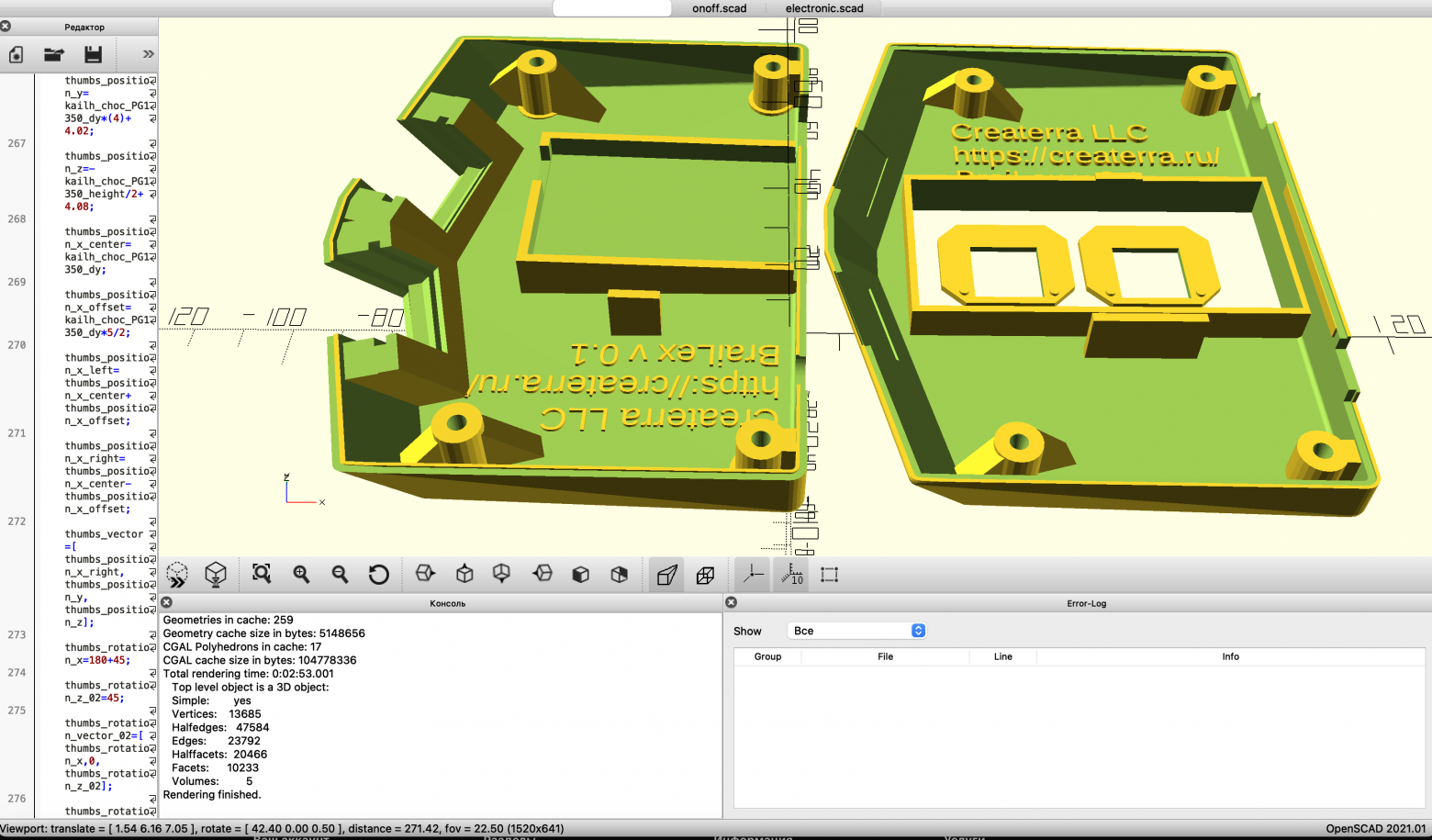Click the 'Volumes: 5' console line
The height and width of the screenshot is (840, 1432).
coord(212,781)
